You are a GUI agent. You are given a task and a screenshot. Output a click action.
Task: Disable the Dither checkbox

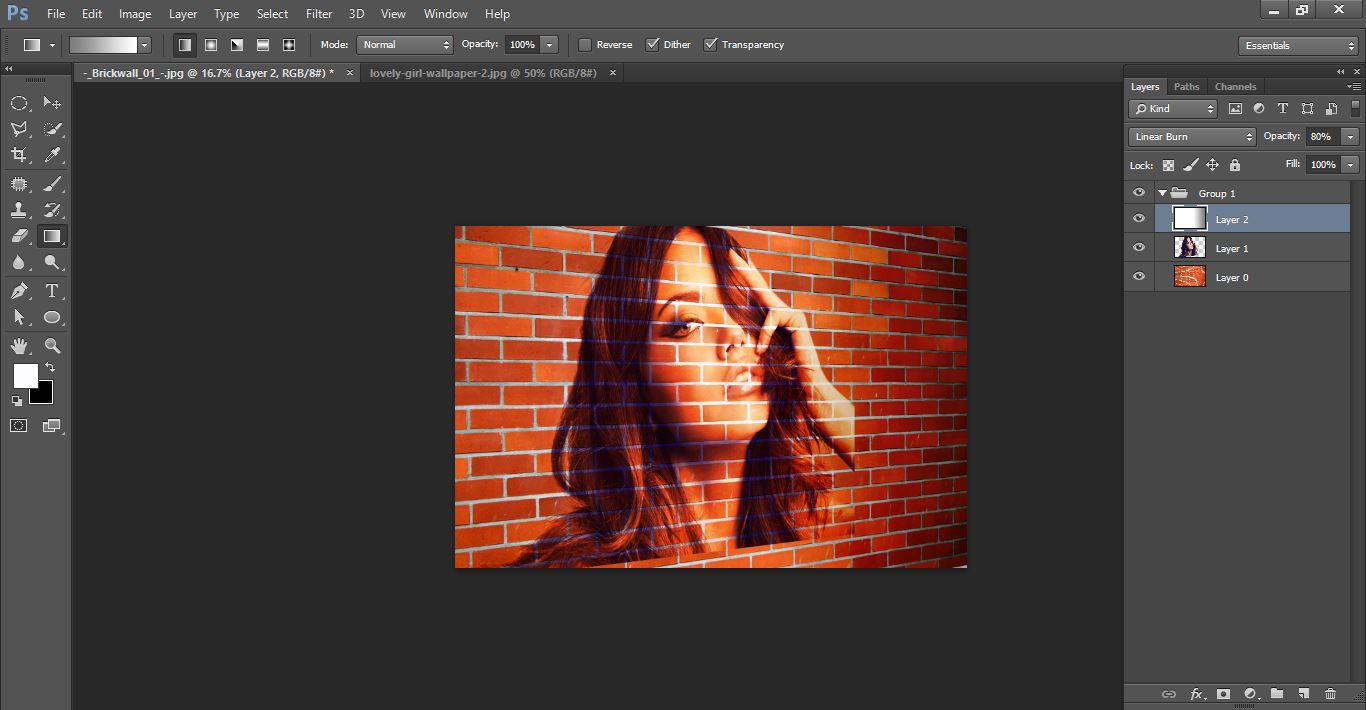652,44
